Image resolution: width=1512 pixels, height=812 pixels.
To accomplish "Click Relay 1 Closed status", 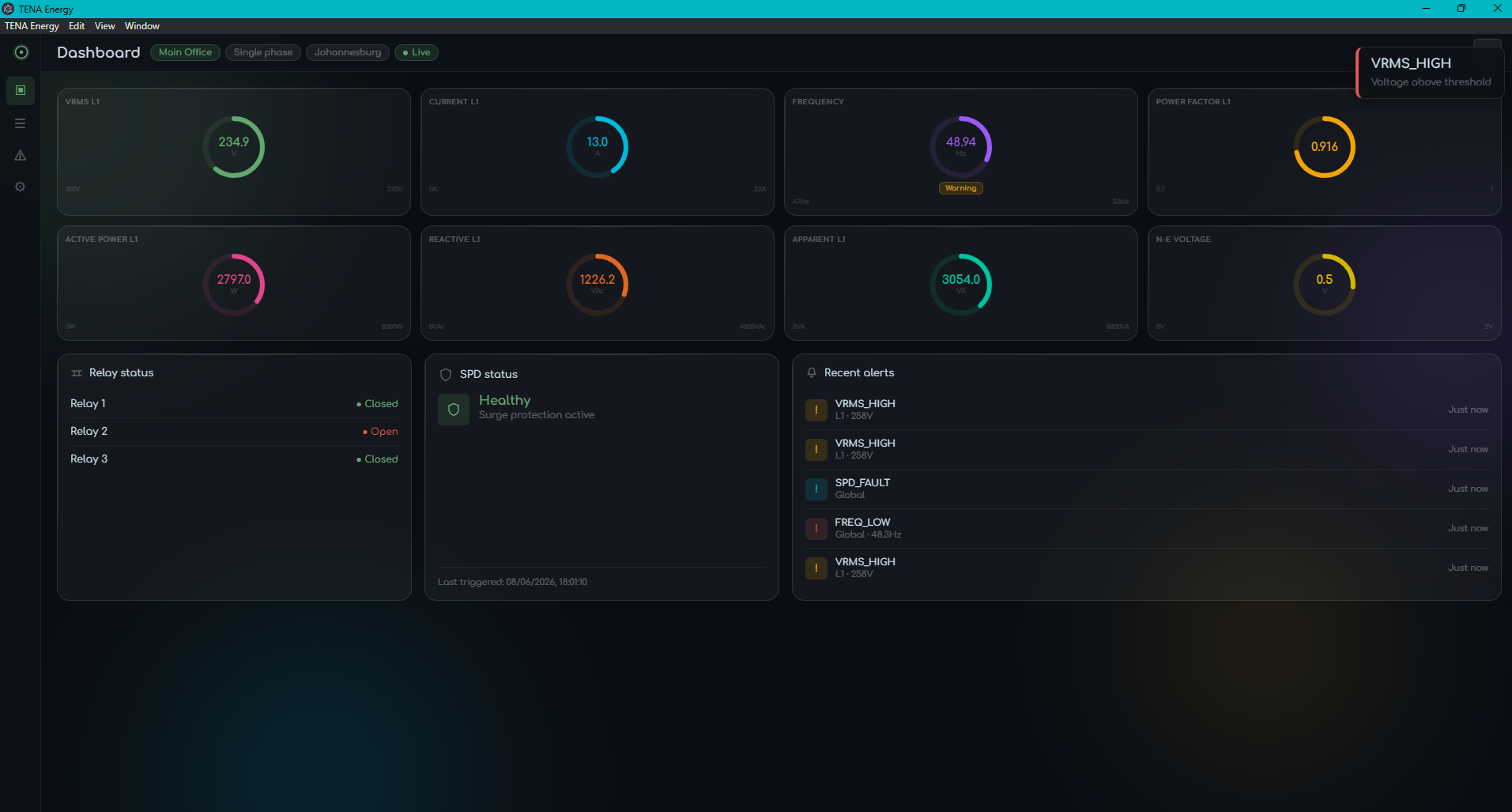I will (377, 404).
